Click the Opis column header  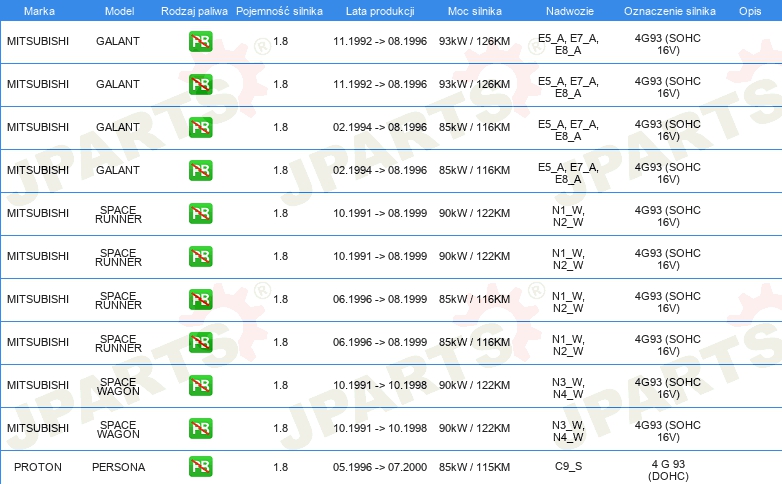(x=750, y=11)
